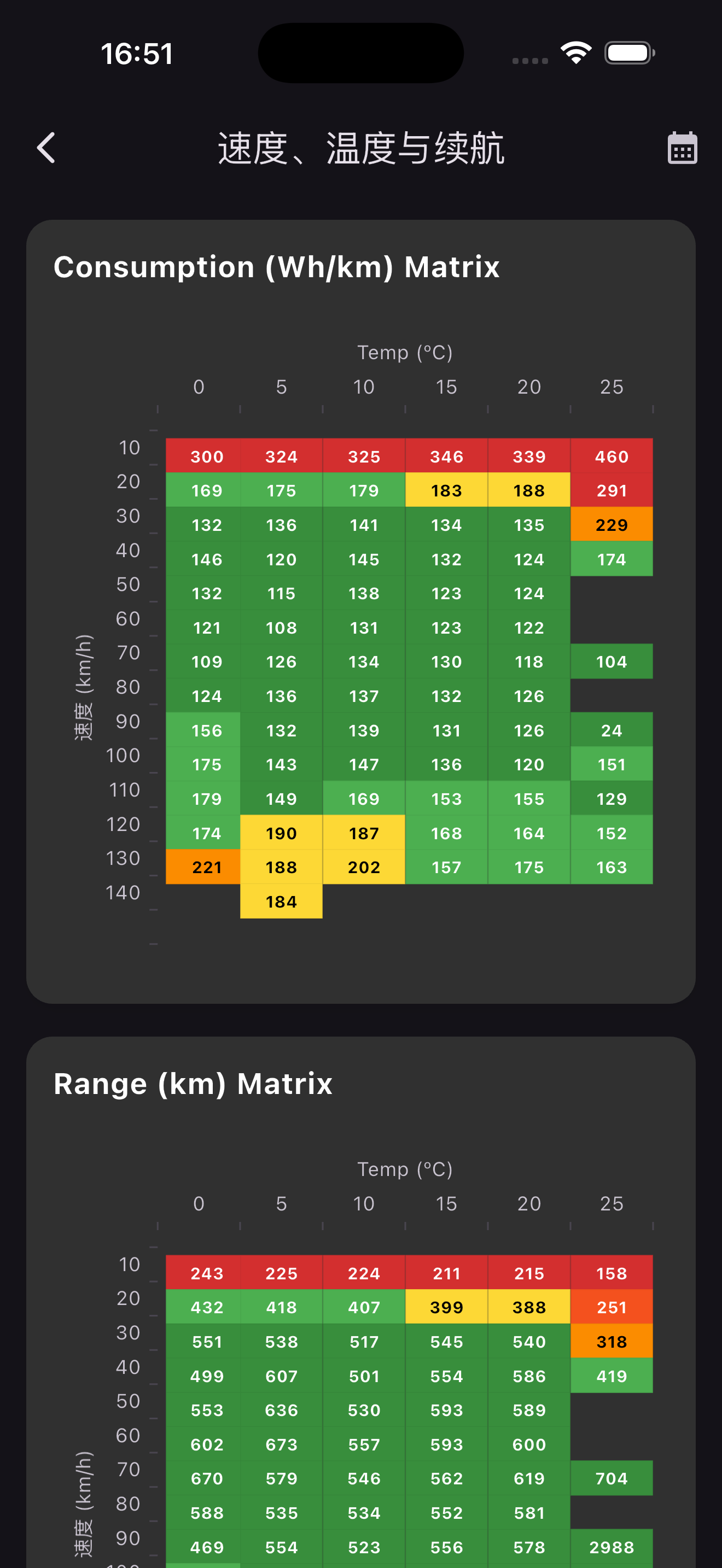The width and height of the screenshot is (722, 1568).
Task: Select the yellow 184 cell at 140 km/h
Action: pos(281,902)
